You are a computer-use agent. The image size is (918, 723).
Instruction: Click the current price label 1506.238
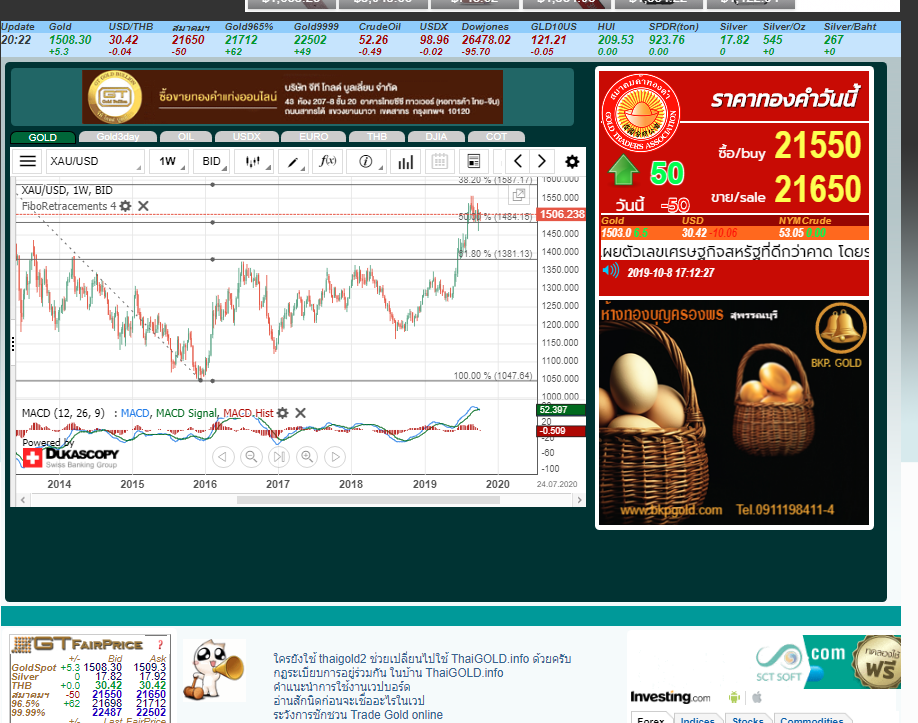(561, 214)
